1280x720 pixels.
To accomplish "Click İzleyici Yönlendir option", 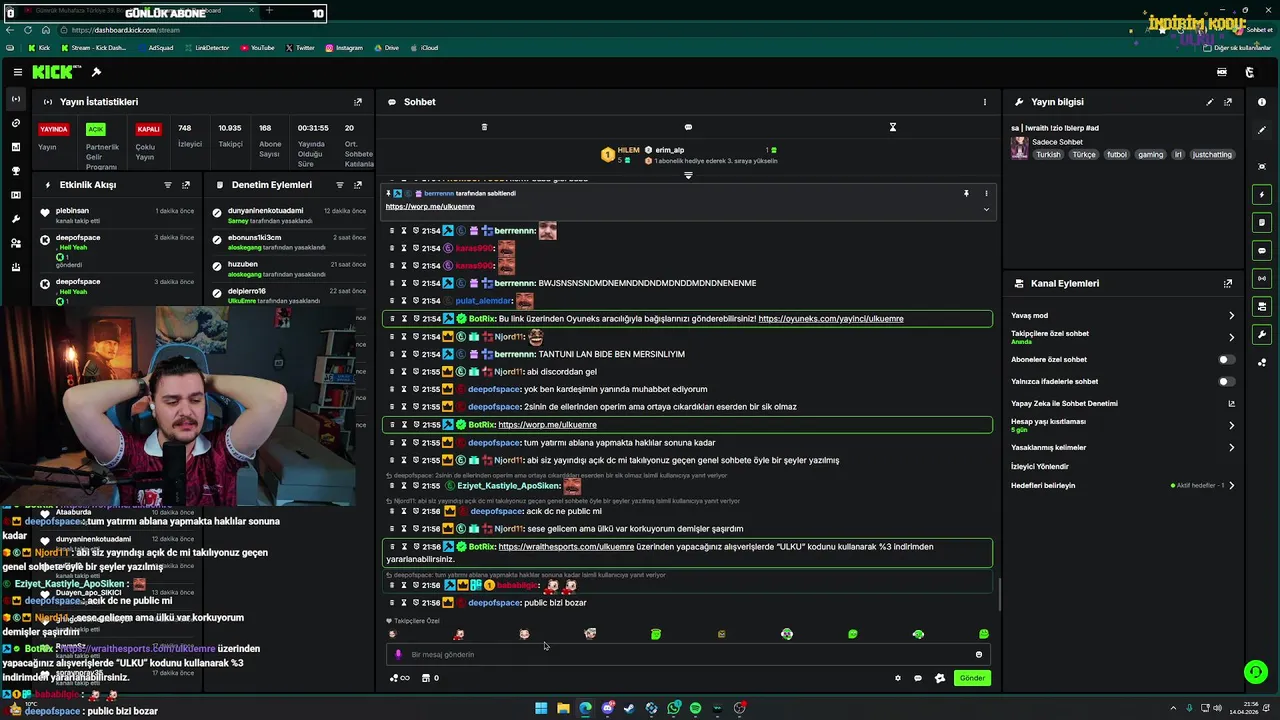I will pos(1040,466).
